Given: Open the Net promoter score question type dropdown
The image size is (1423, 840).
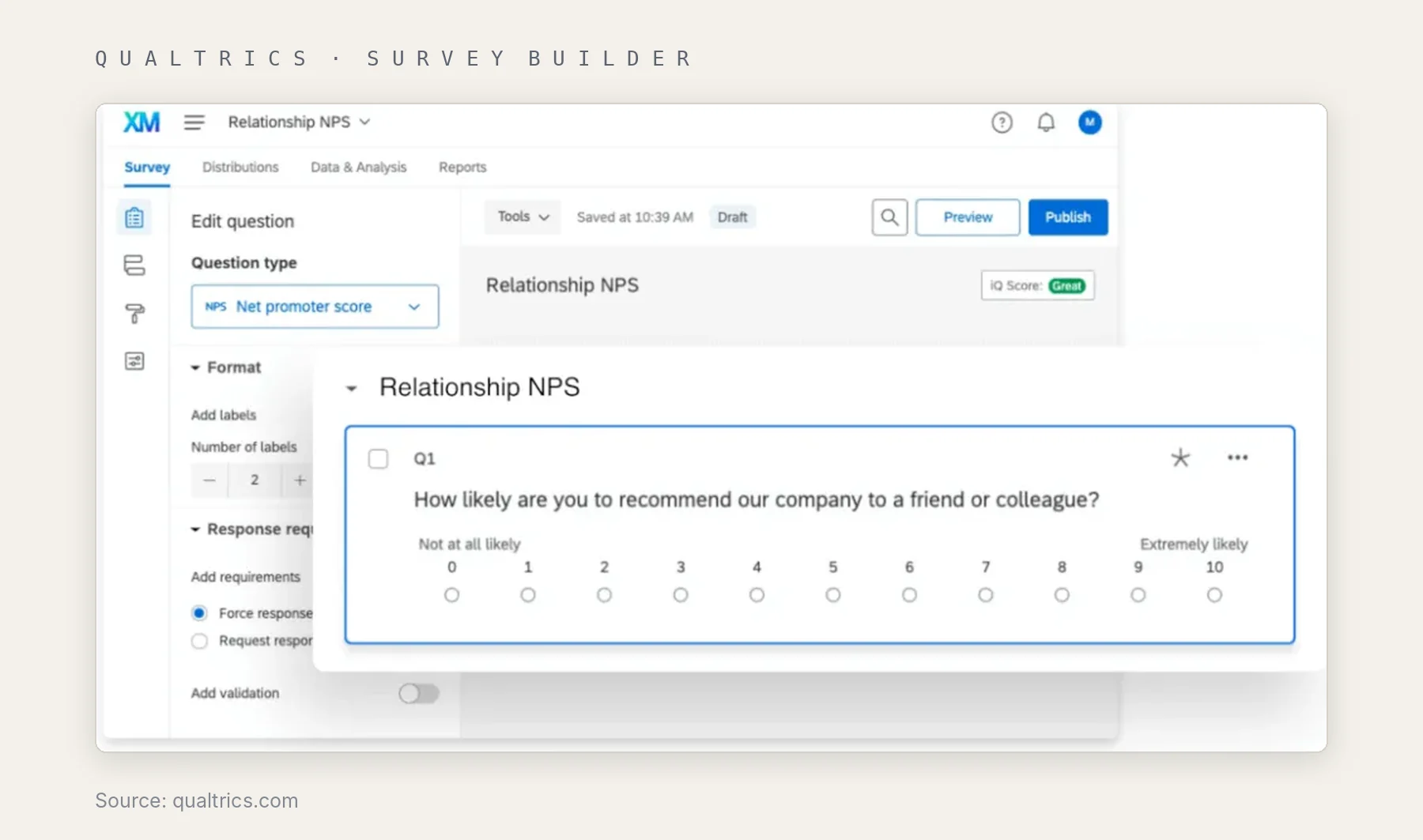Looking at the screenshot, I should 315,307.
